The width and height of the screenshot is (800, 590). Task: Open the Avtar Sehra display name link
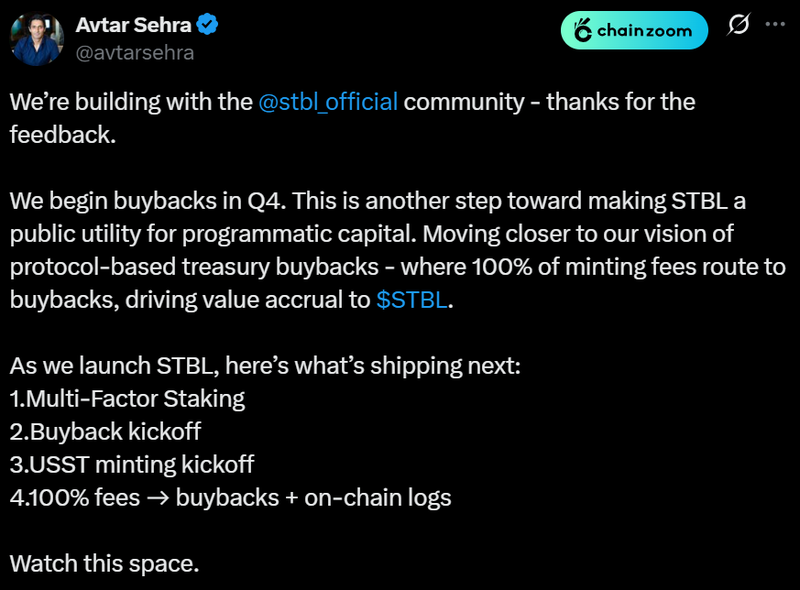(133, 24)
